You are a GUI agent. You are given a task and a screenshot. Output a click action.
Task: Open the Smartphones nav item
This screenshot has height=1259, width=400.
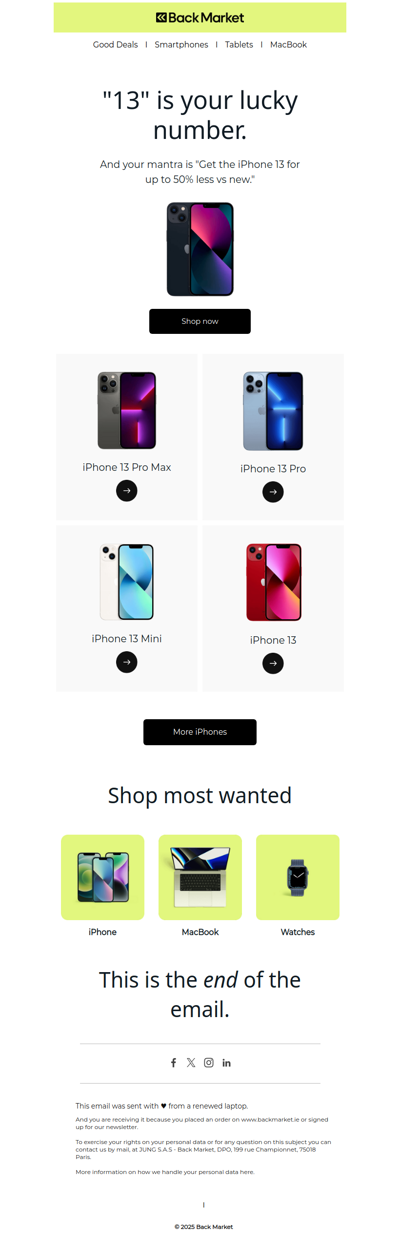click(x=181, y=45)
